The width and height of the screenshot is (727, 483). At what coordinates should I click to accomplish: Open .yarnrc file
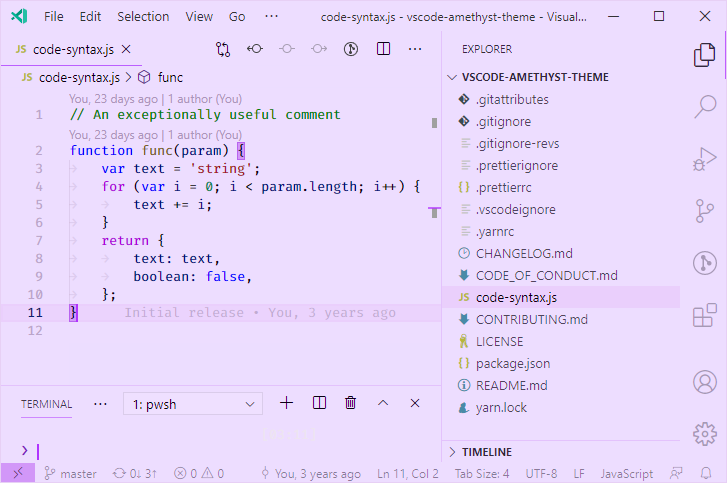pos(561,232)
